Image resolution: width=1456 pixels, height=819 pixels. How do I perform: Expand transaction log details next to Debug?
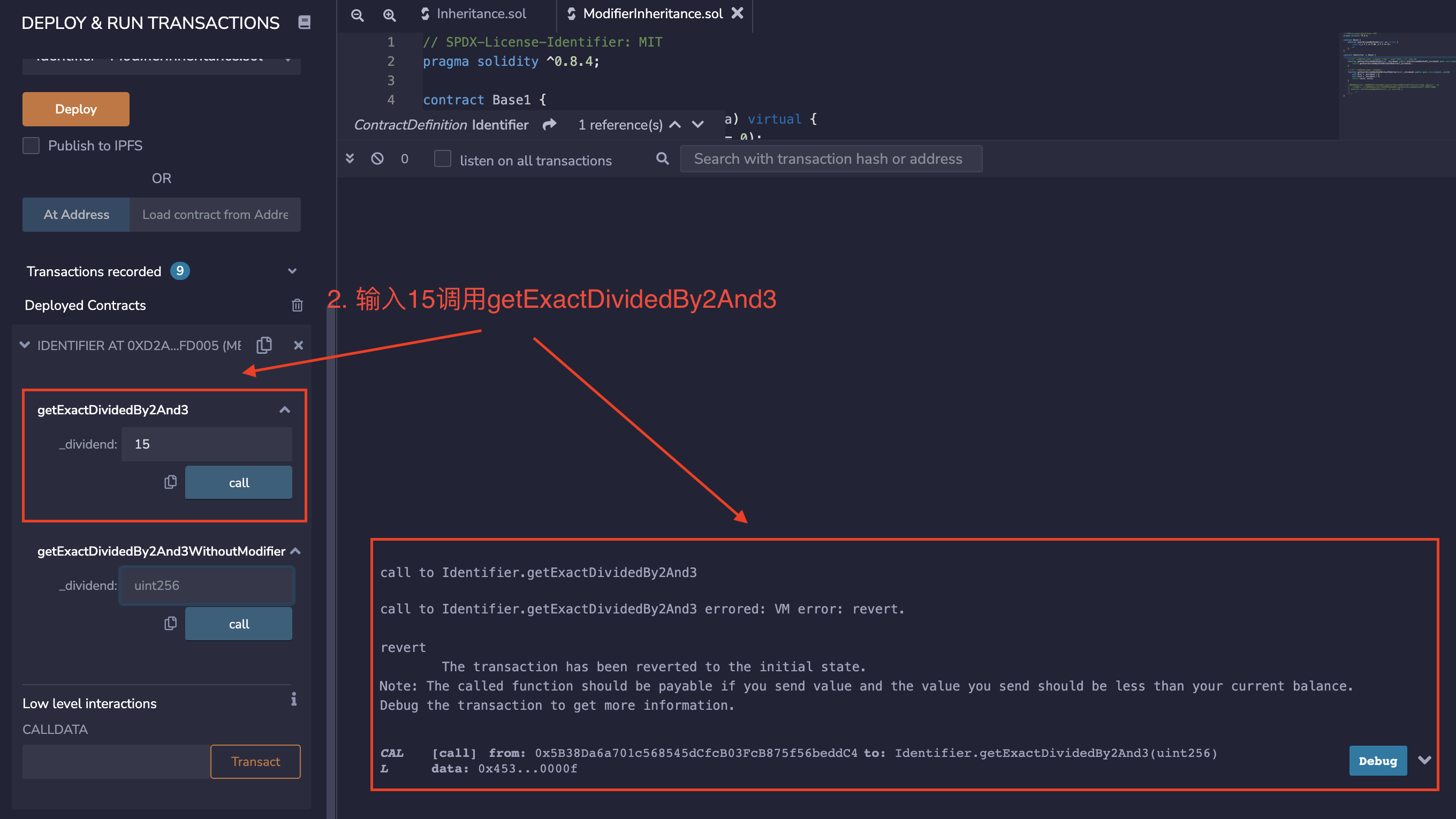[1424, 760]
